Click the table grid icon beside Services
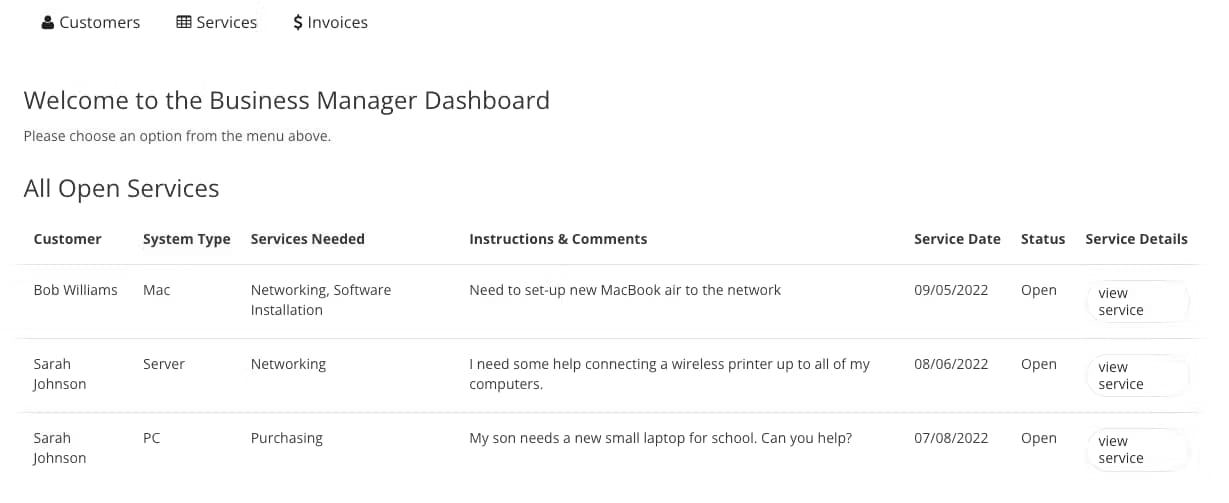Image resolution: width=1229 pixels, height=503 pixels. pyautogui.click(x=184, y=22)
